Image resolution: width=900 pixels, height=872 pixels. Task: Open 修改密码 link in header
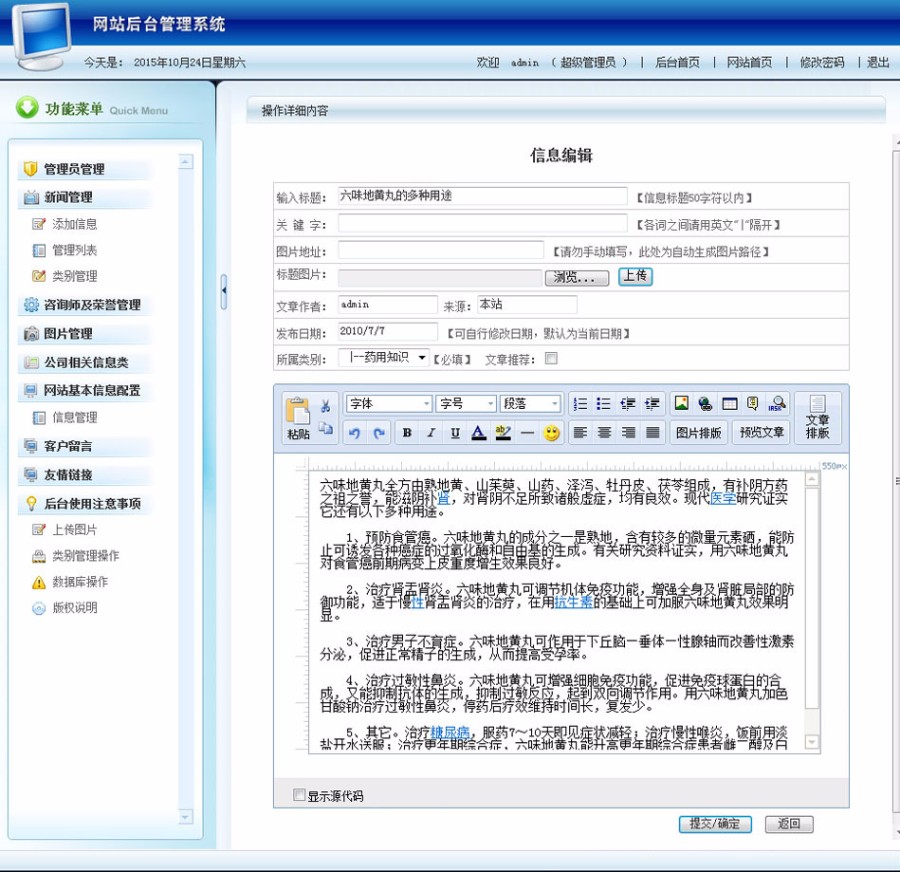pyautogui.click(x=822, y=62)
